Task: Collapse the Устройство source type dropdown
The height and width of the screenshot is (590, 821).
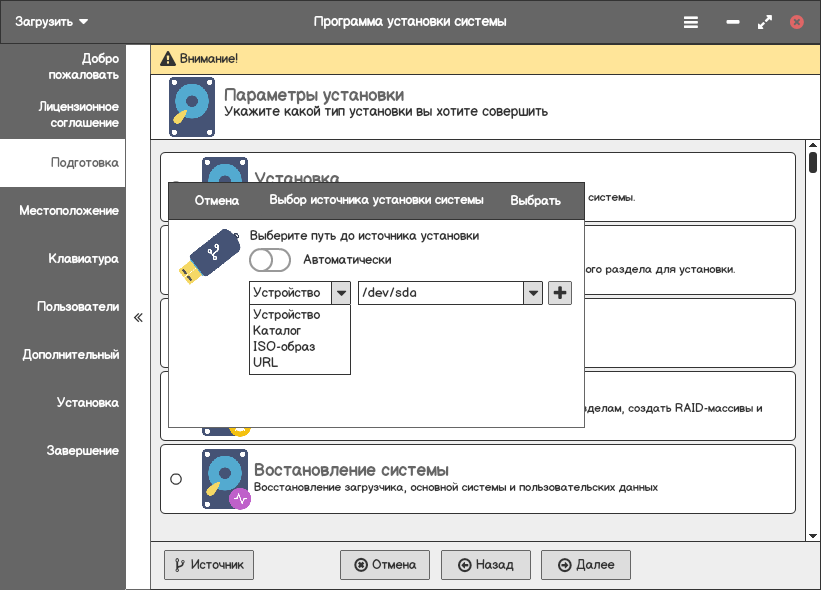Action: coord(341,293)
